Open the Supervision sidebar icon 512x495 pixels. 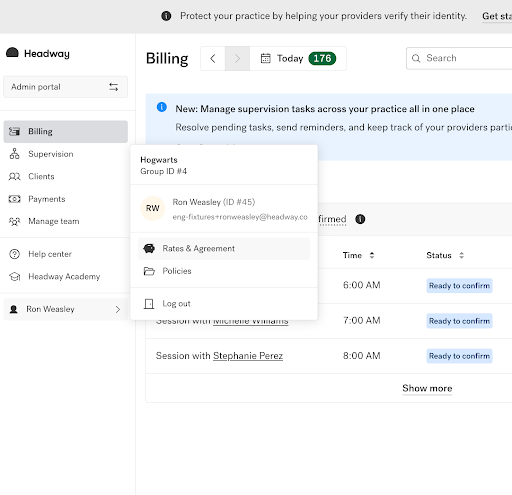click(x=14, y=154)
